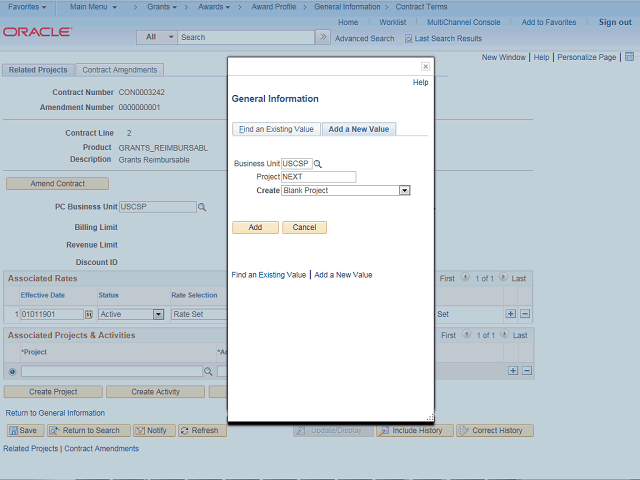Viewport: 640px width, 480px height.
Task: Click Sign out link
Action: pos(615,22)
